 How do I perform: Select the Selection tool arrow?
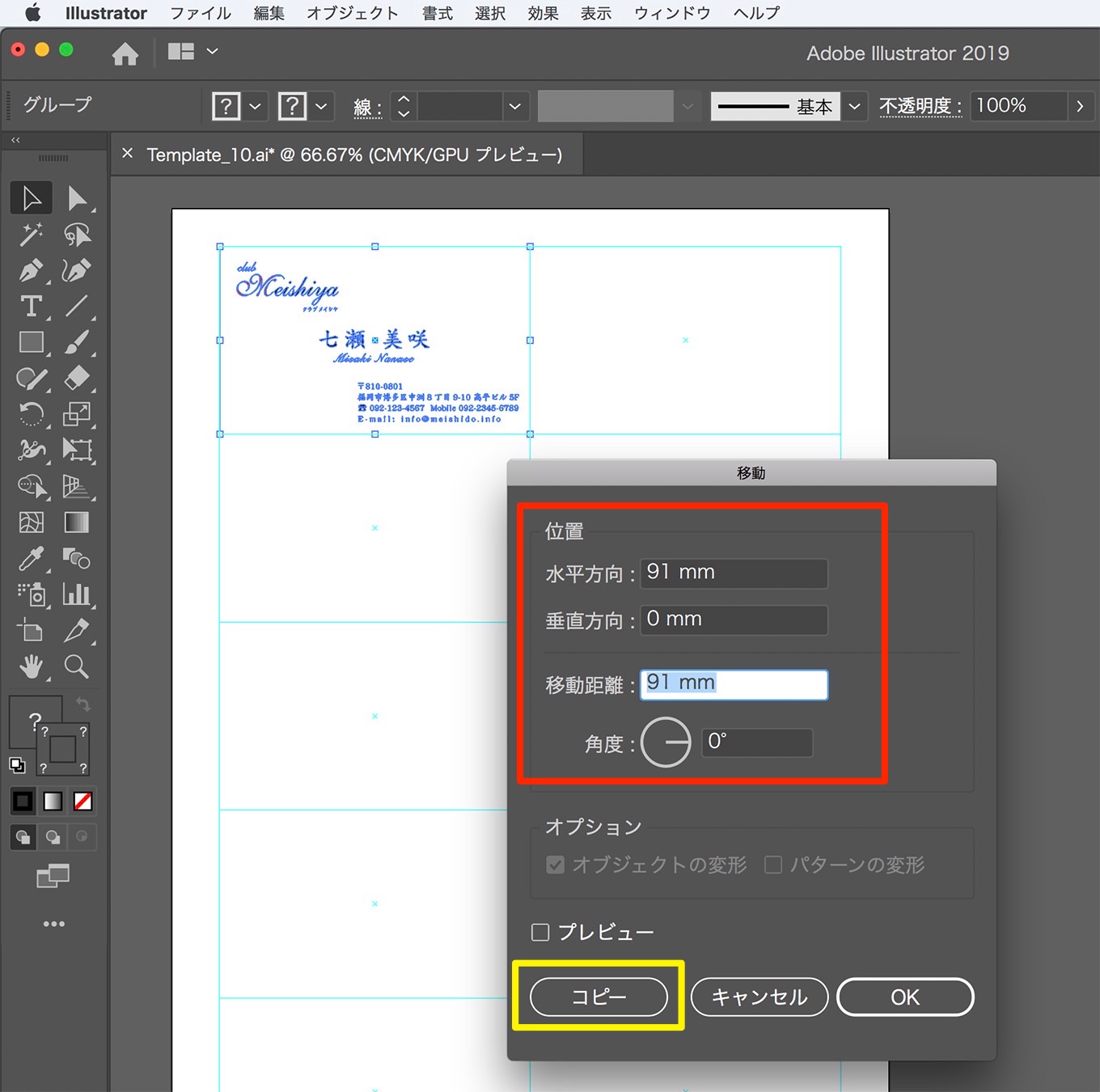(31, 198)
